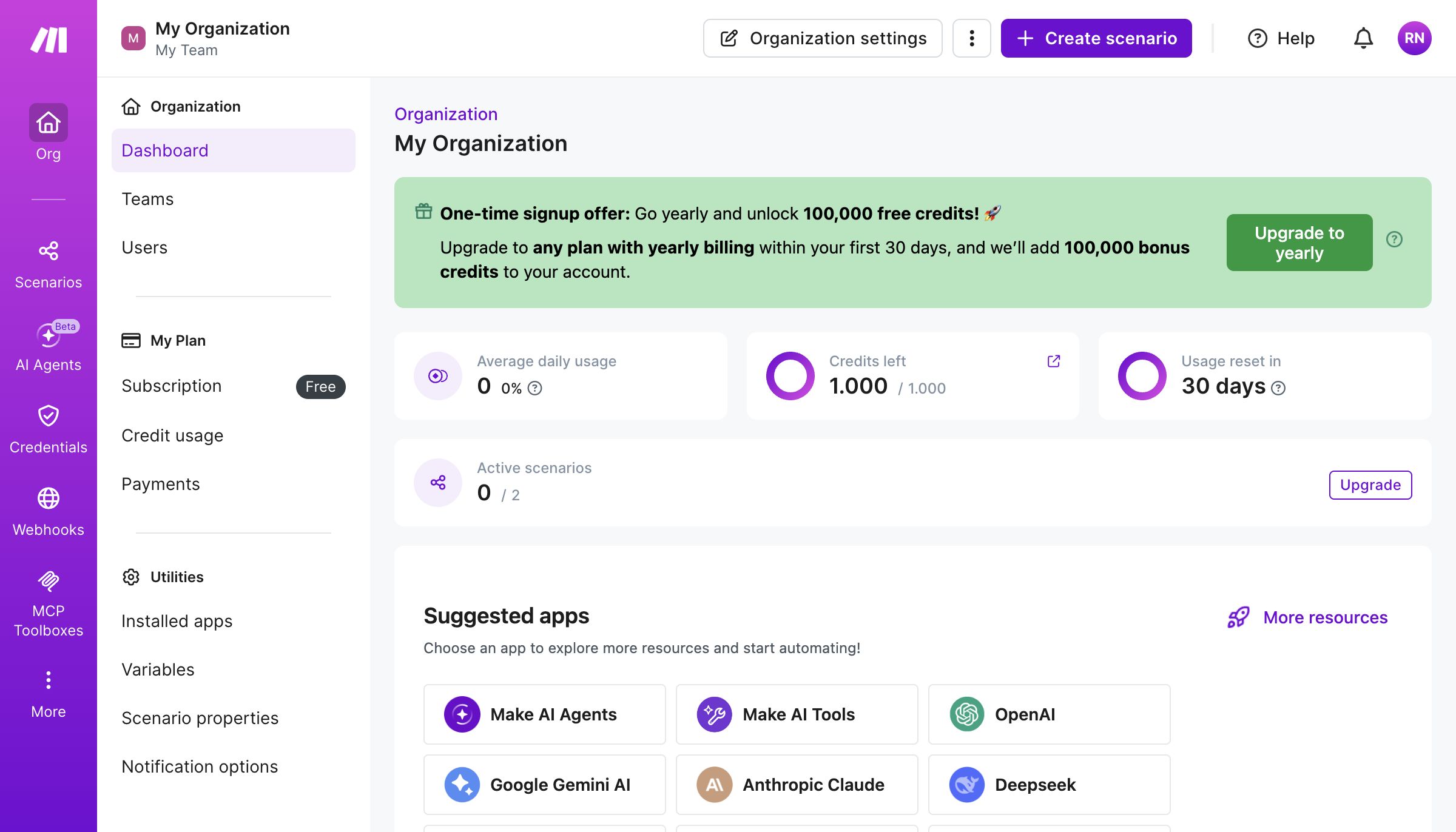Open the notifications bell
The height and width of the screenshot is (832, 1456).
(x=1363, y=38)
